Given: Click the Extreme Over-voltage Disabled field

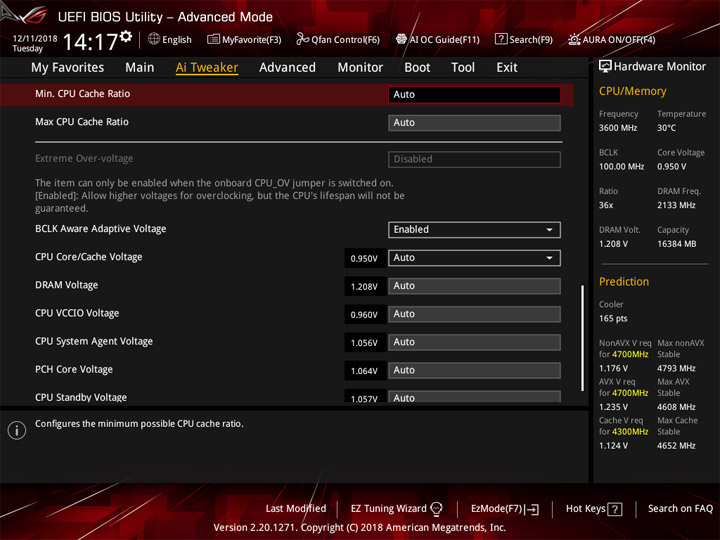Looking at the screenshot, I should coord(474,159).
